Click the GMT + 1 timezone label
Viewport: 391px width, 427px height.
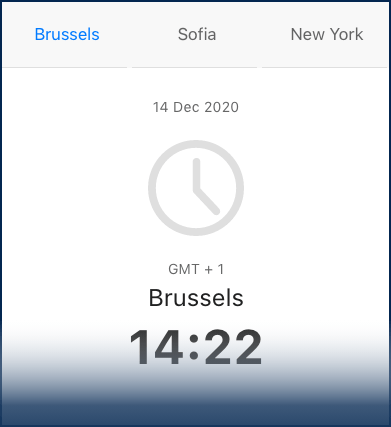(x=196, y=269)
